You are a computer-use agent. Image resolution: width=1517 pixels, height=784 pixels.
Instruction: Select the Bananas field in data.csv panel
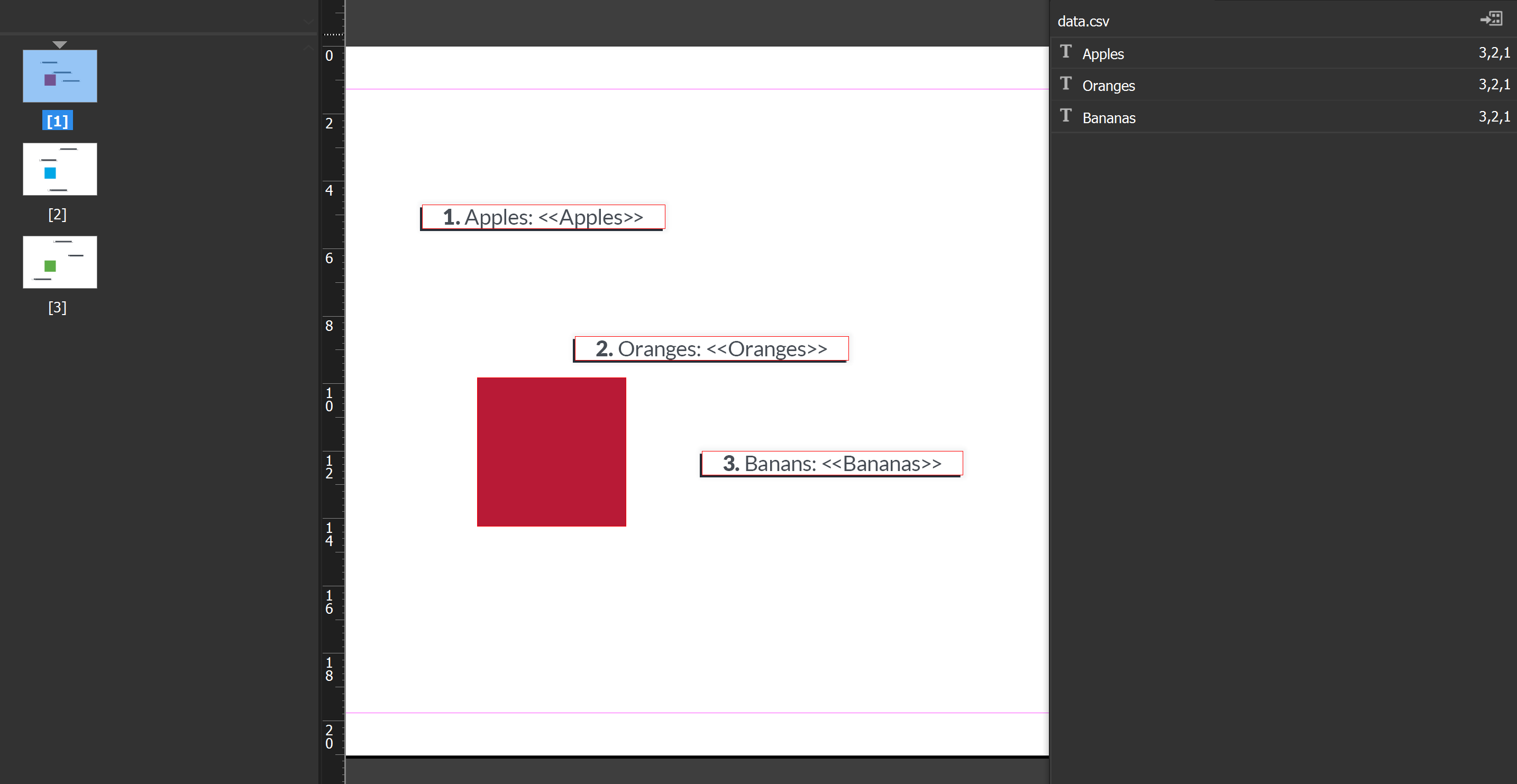1109,118
